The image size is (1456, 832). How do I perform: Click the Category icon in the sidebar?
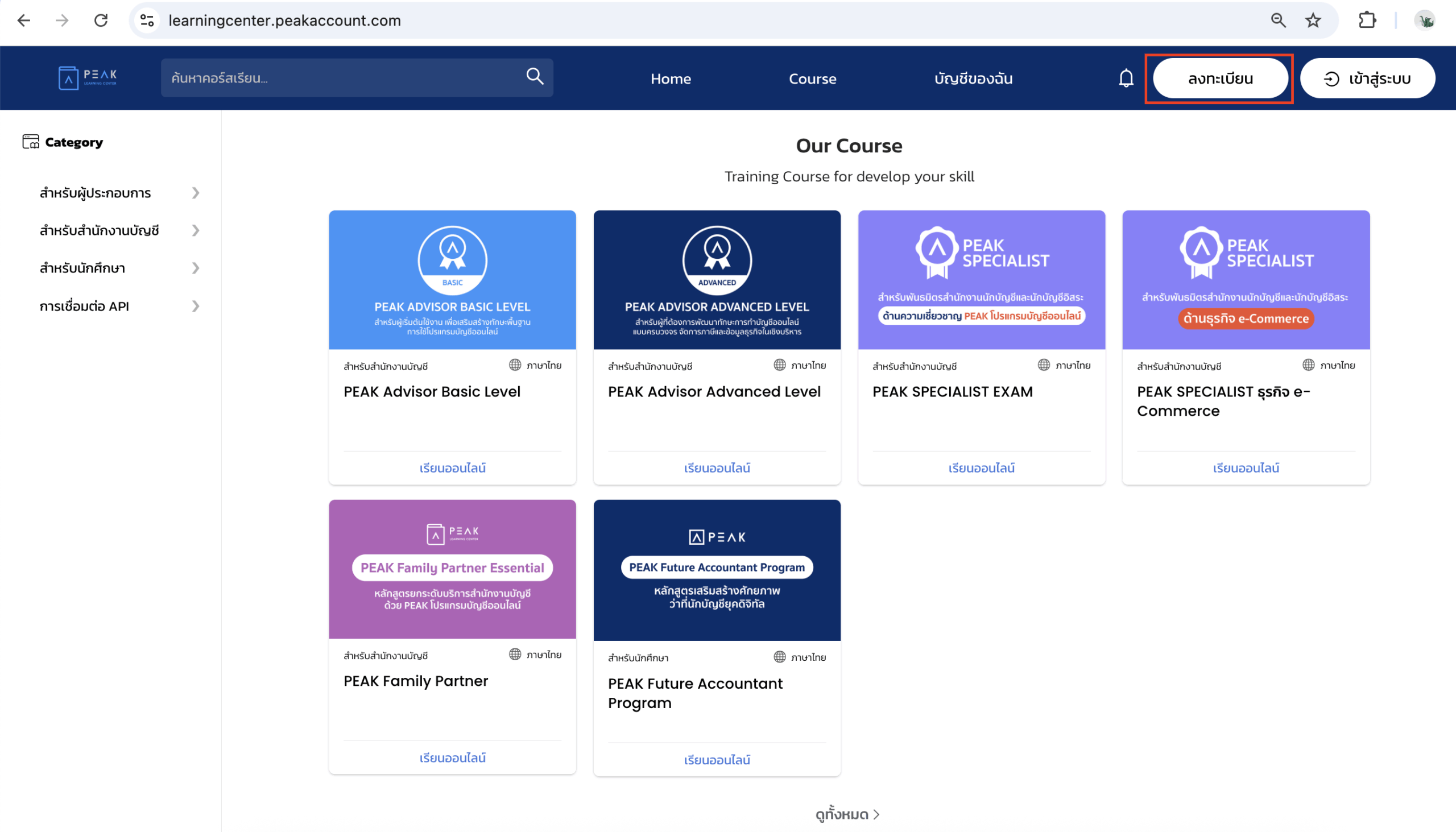point(31,141)
